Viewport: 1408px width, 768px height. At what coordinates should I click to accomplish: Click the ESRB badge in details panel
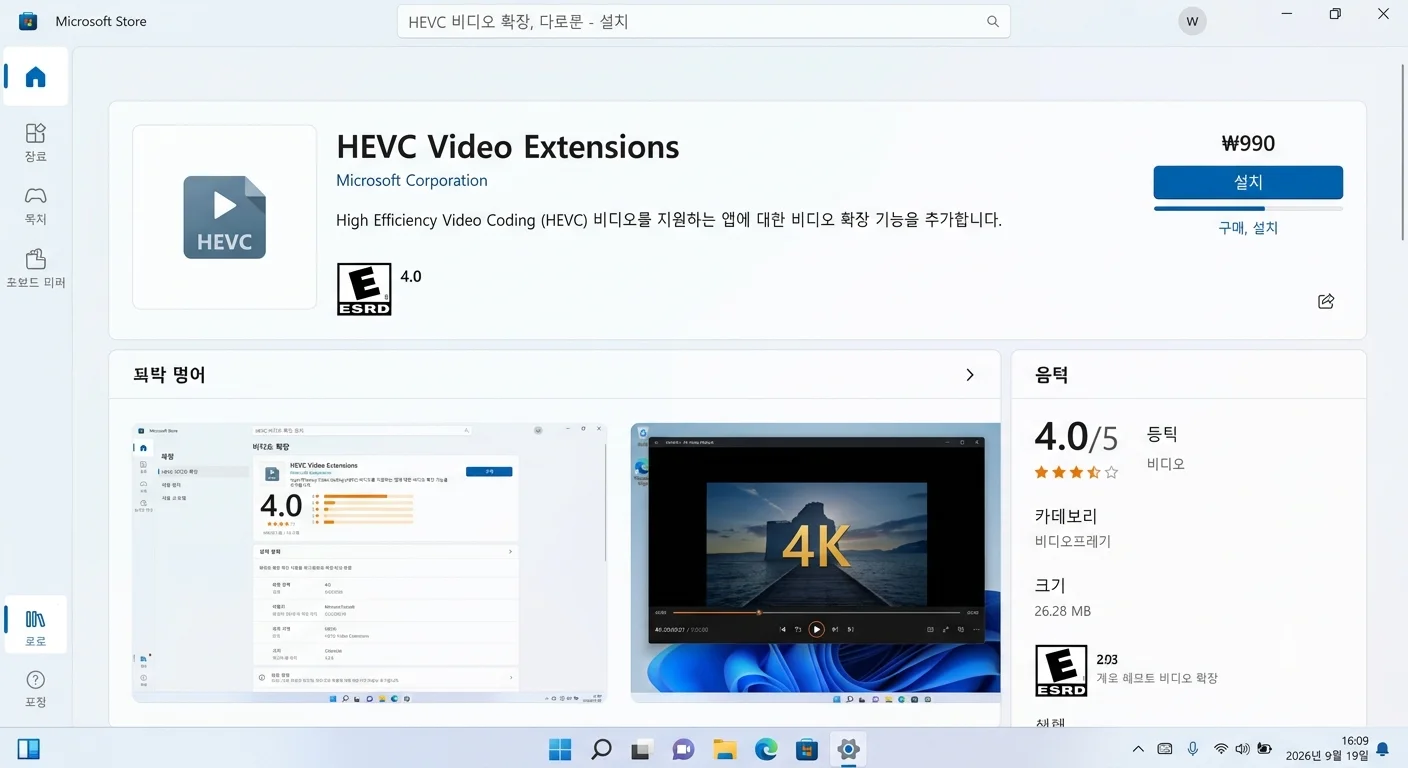(1061, 670)
